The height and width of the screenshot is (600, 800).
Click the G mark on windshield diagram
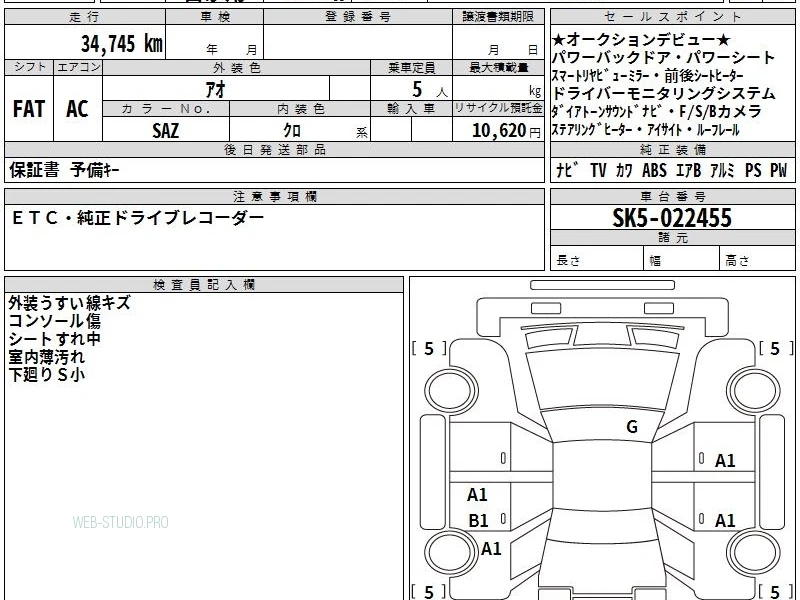pyautogui.click(x=632, y=426)
